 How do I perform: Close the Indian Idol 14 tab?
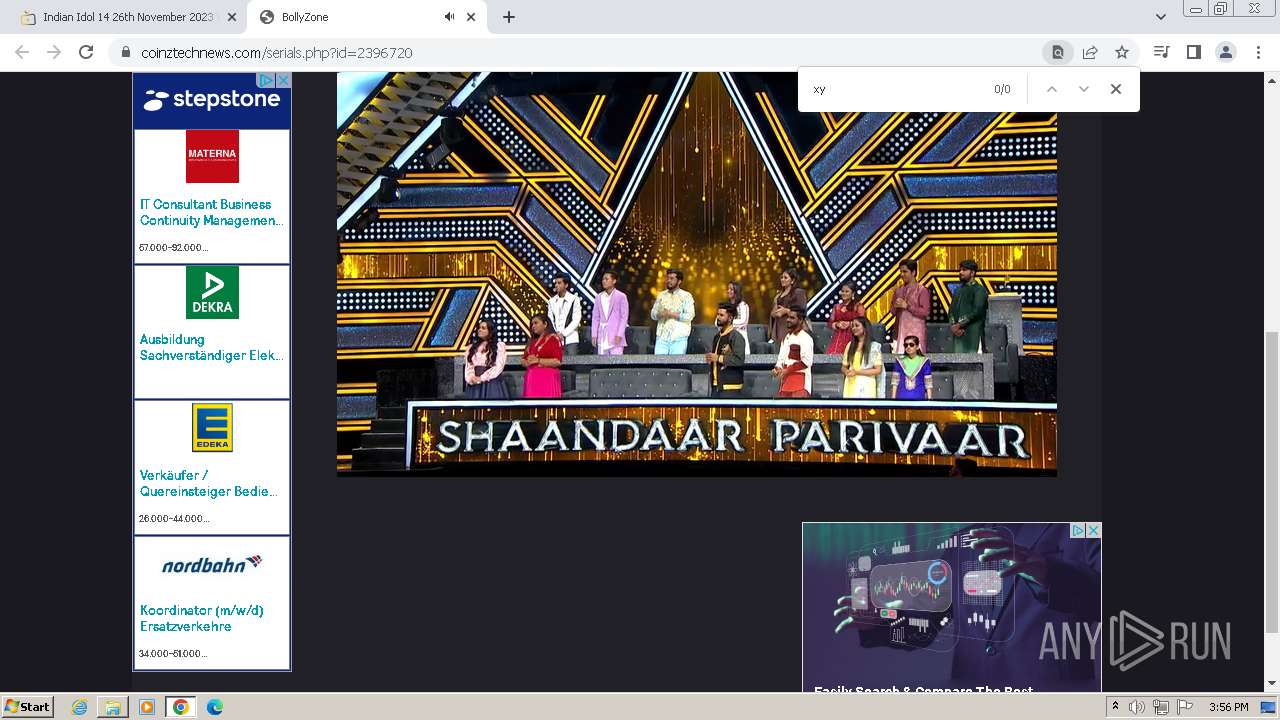tap(232, 17)
